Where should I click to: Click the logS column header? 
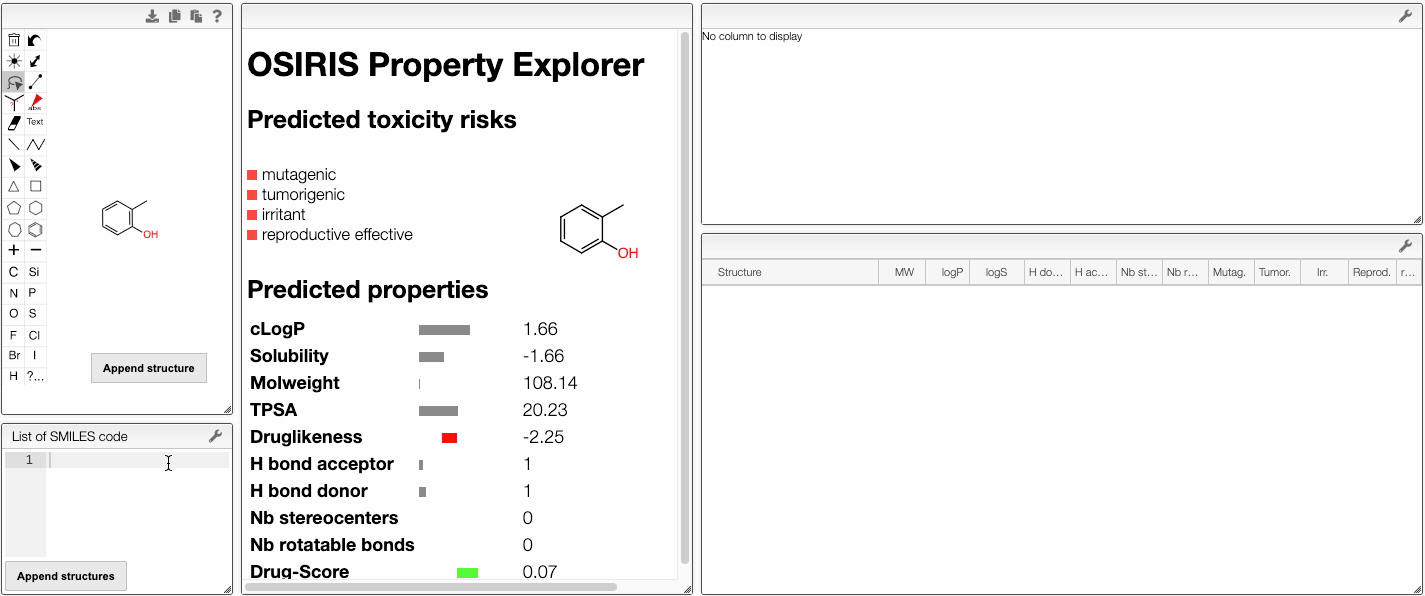coord(997,272)
